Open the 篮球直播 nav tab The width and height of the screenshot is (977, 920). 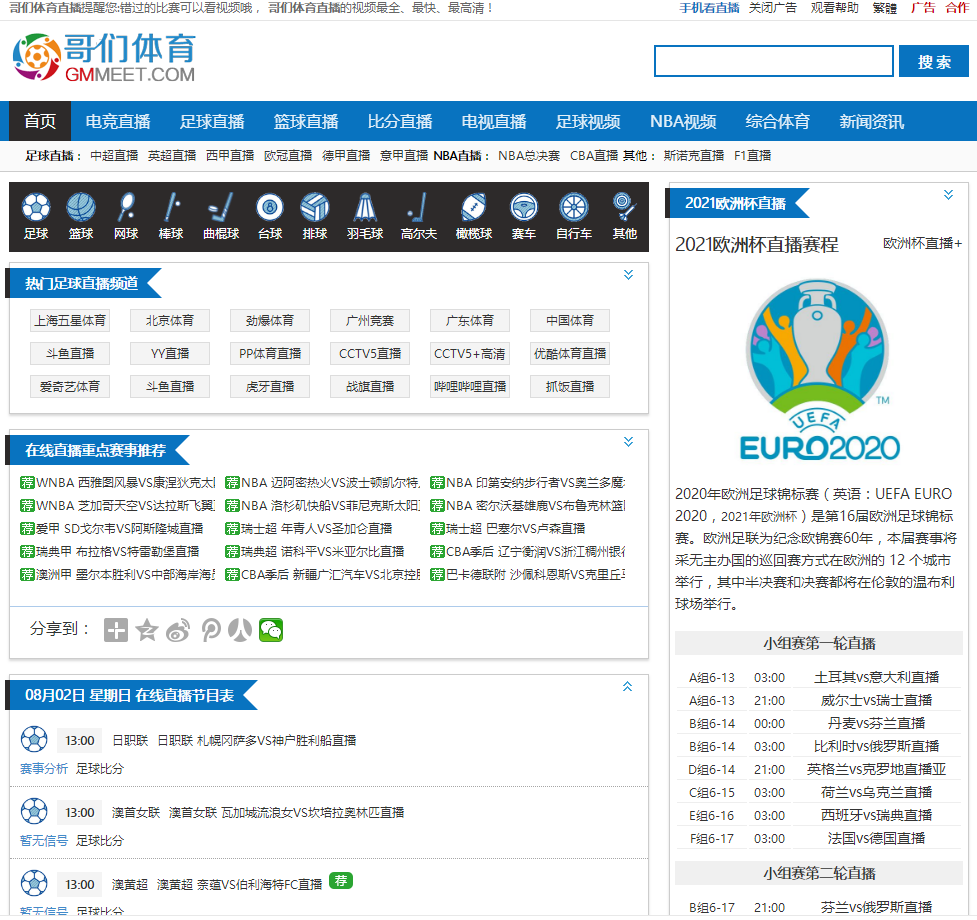(x=306, y=121)
